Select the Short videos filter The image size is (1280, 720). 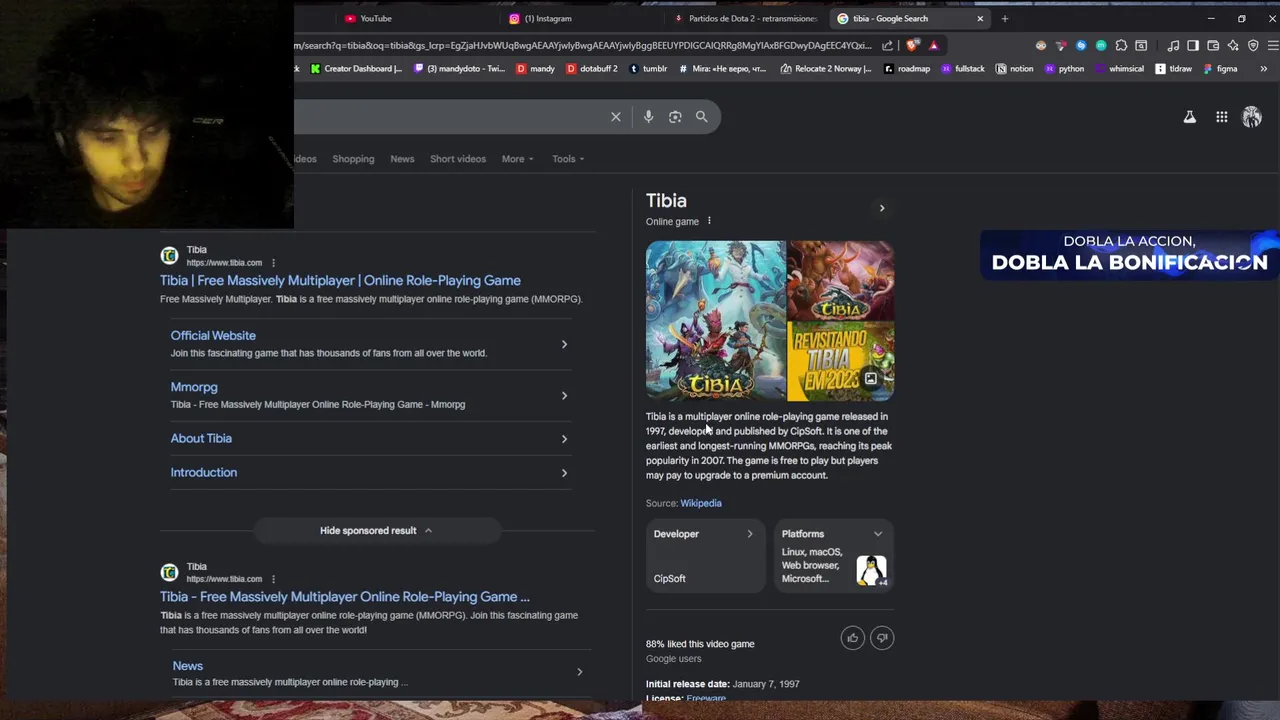pyautogui.click(x=458, y=159)
